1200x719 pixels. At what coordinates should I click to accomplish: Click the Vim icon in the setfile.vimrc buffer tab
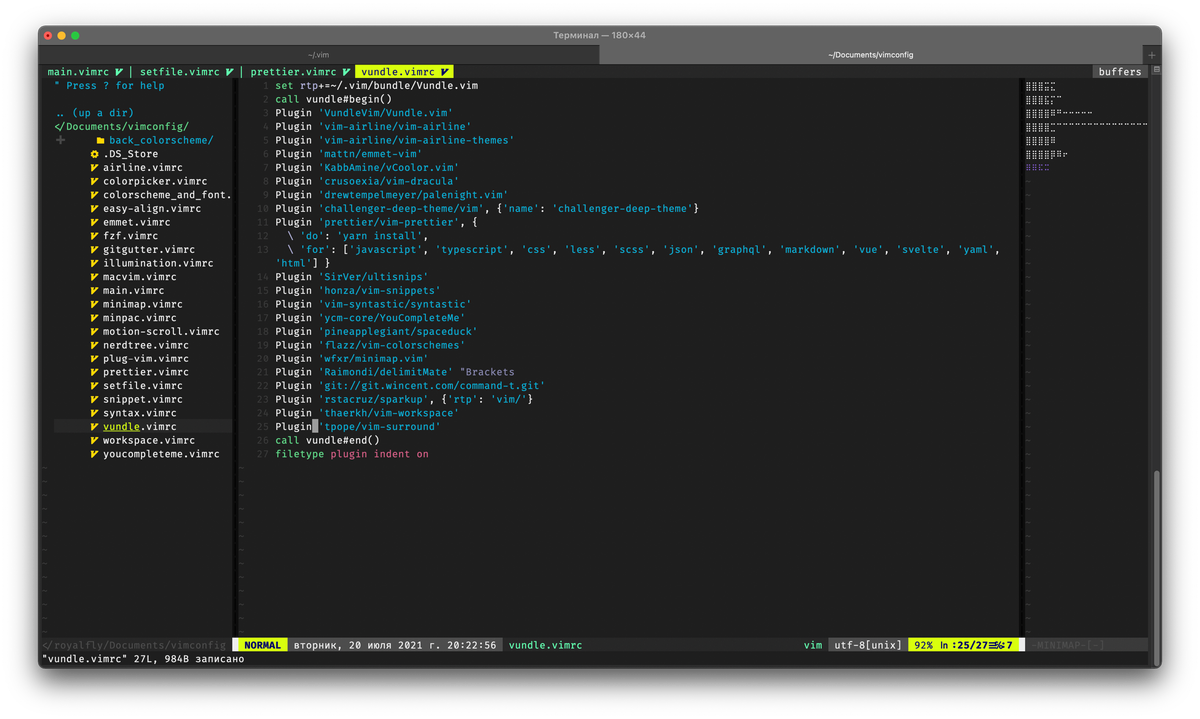pyautogui.click(x=229, y=72)
